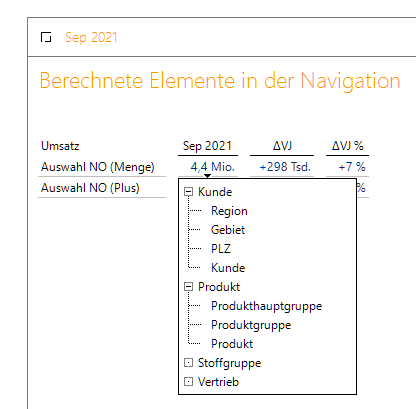This screenshot has width=416, height=409.
Task: Choose PLZ under Kunde dimension
Action: click(x=221, y=249)
